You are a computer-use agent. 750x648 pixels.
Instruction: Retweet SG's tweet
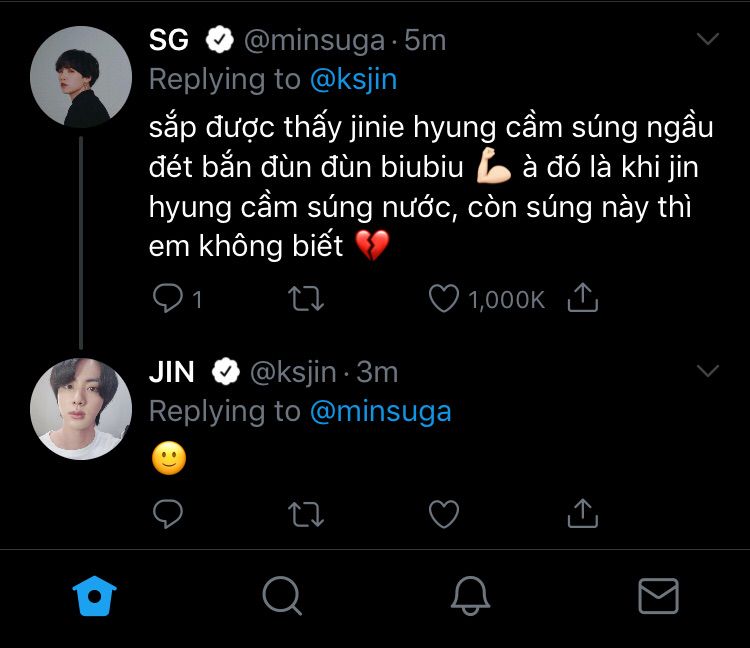click(x=306, y=298)
